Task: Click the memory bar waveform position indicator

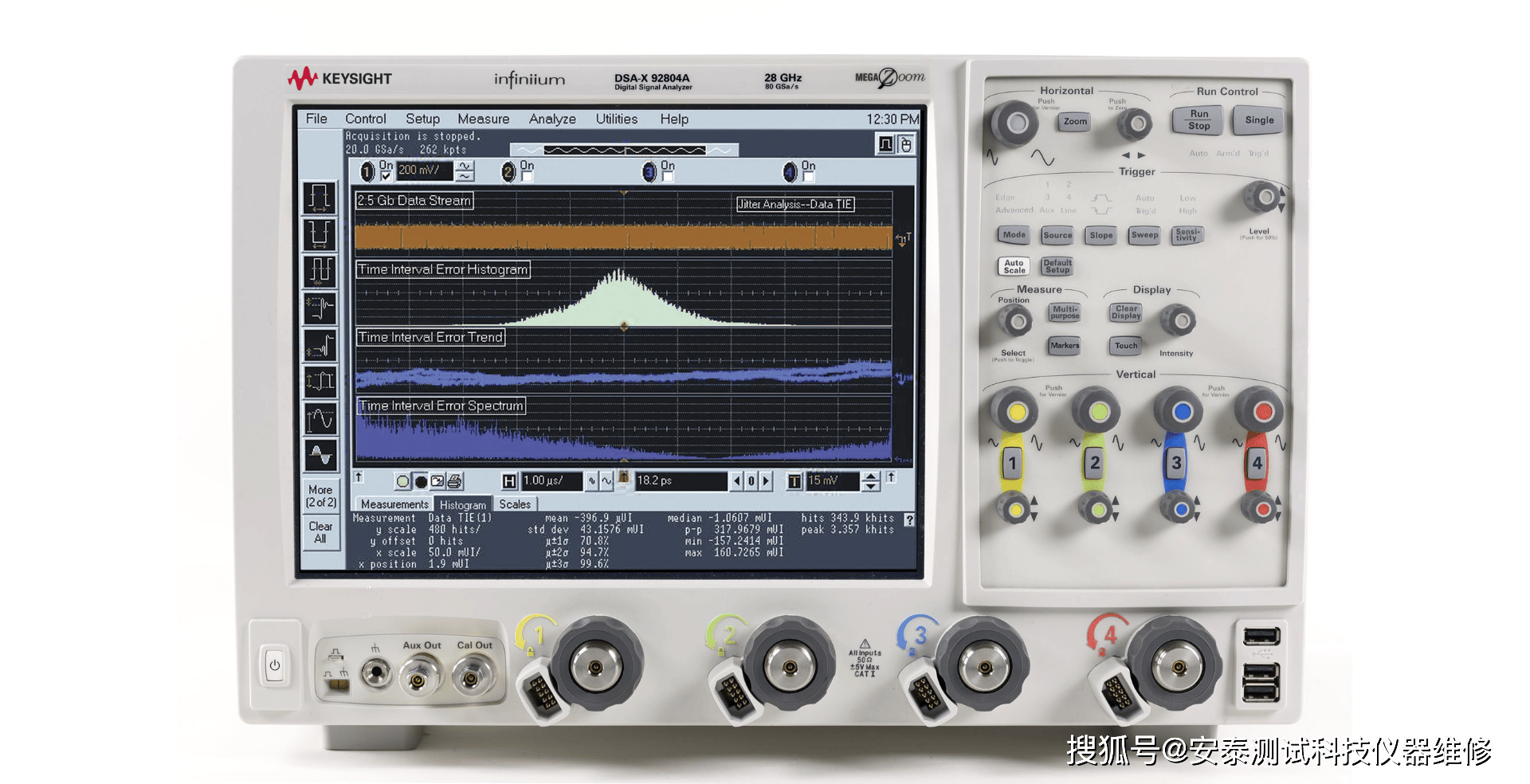Action: click(624, 150)
